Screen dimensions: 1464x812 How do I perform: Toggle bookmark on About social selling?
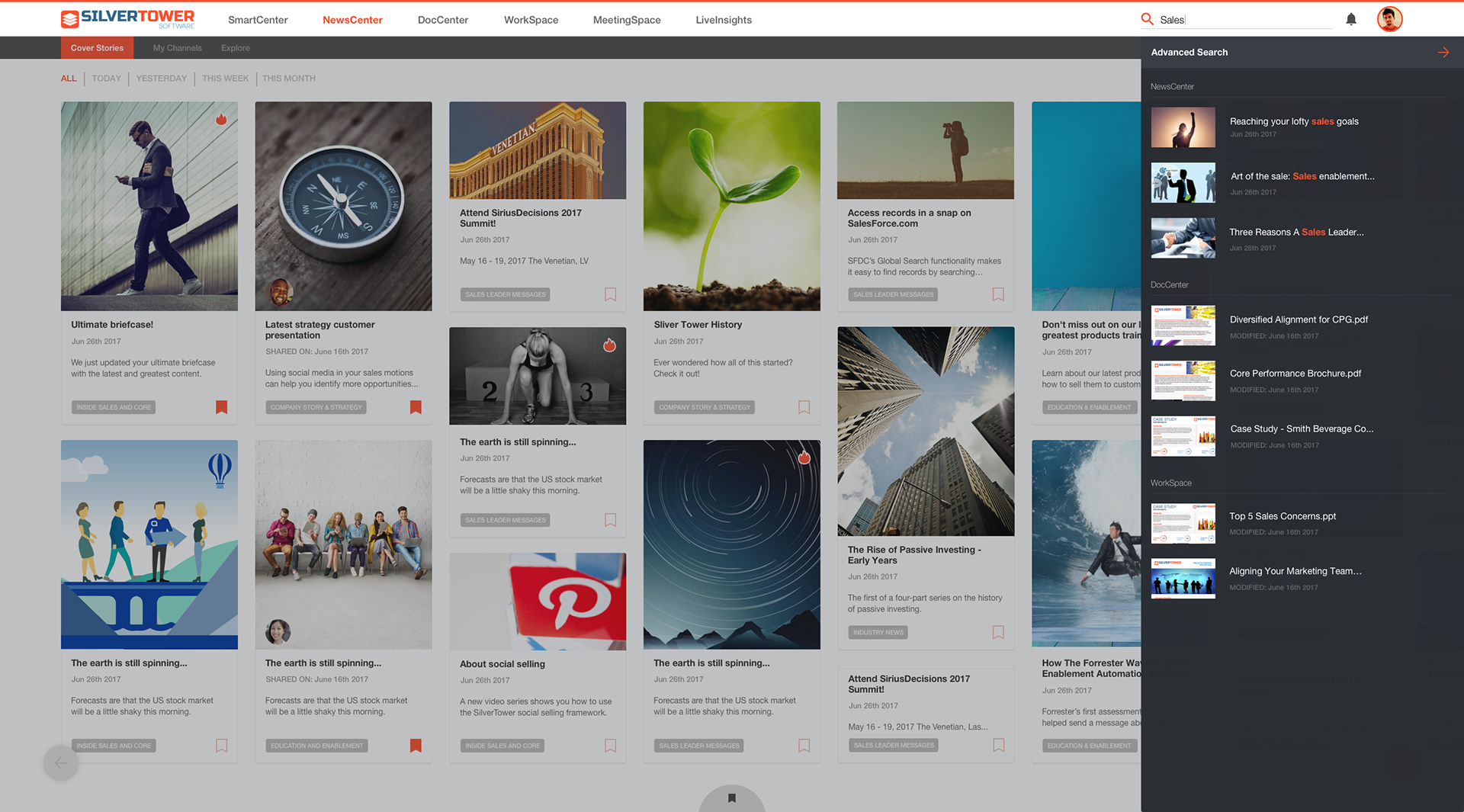point(610,746)
